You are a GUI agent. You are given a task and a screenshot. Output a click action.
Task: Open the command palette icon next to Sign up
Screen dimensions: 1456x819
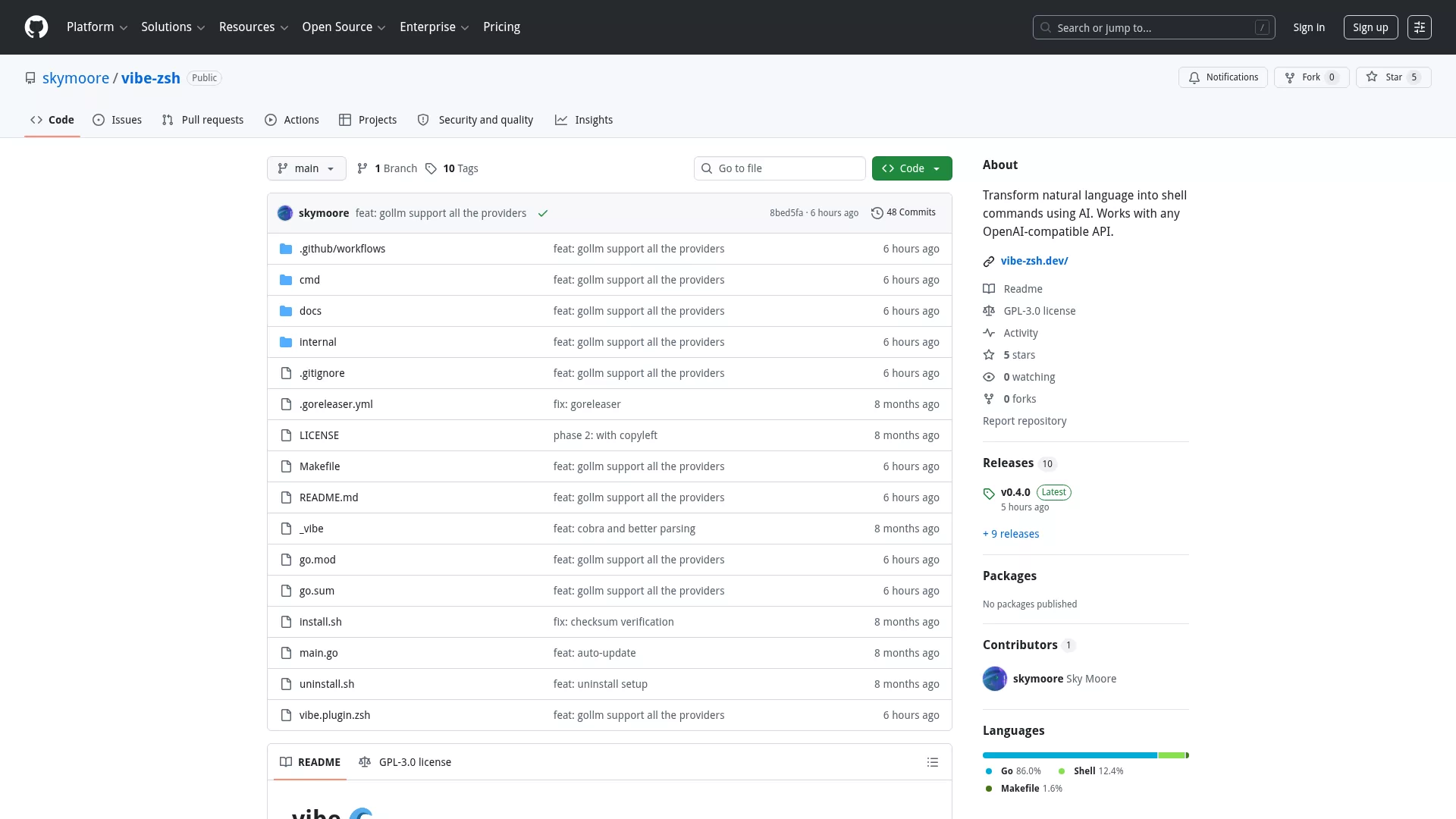[x=1419, y=27]
